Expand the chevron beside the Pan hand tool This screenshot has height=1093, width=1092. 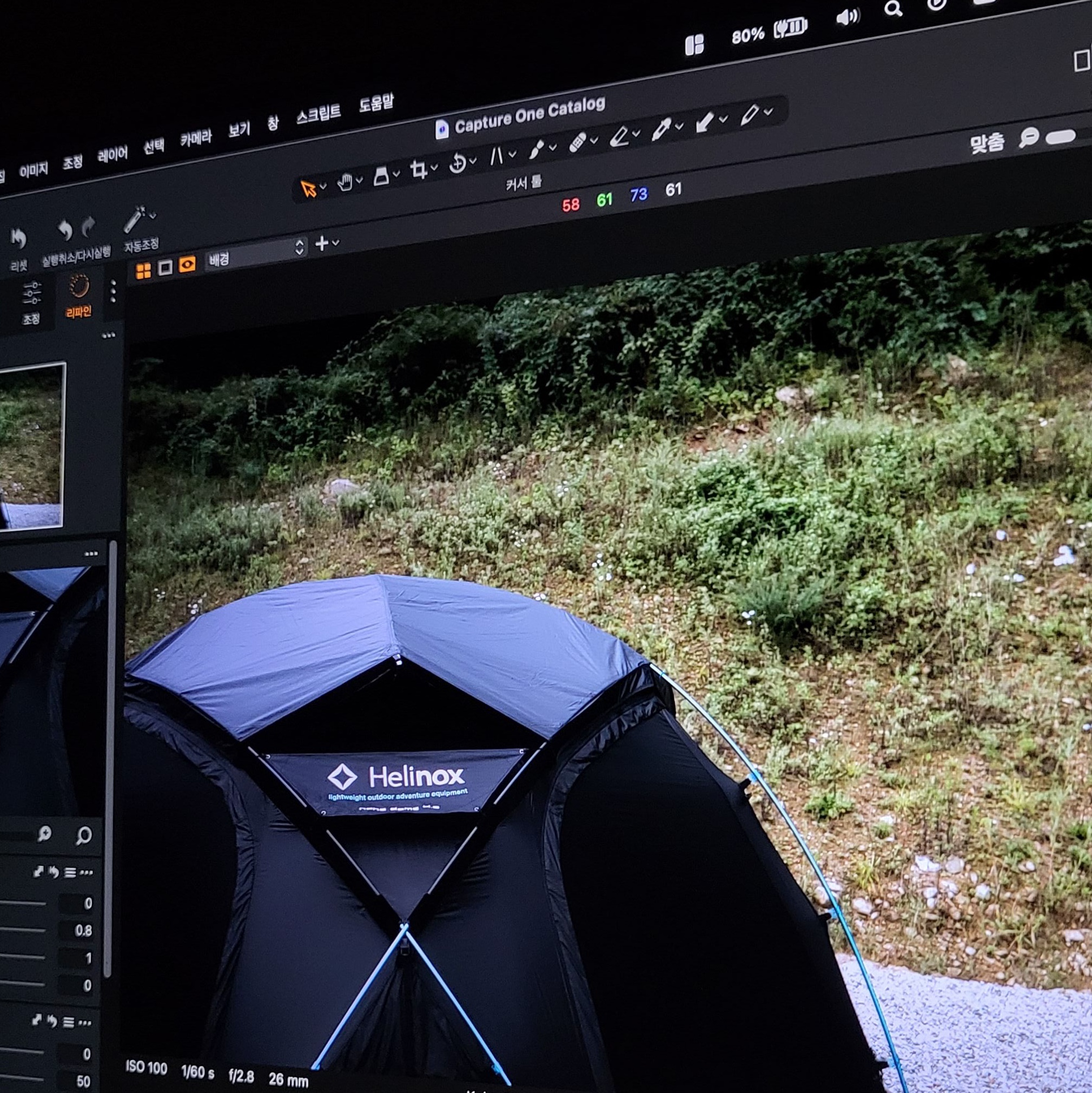(x=359, y=181)
